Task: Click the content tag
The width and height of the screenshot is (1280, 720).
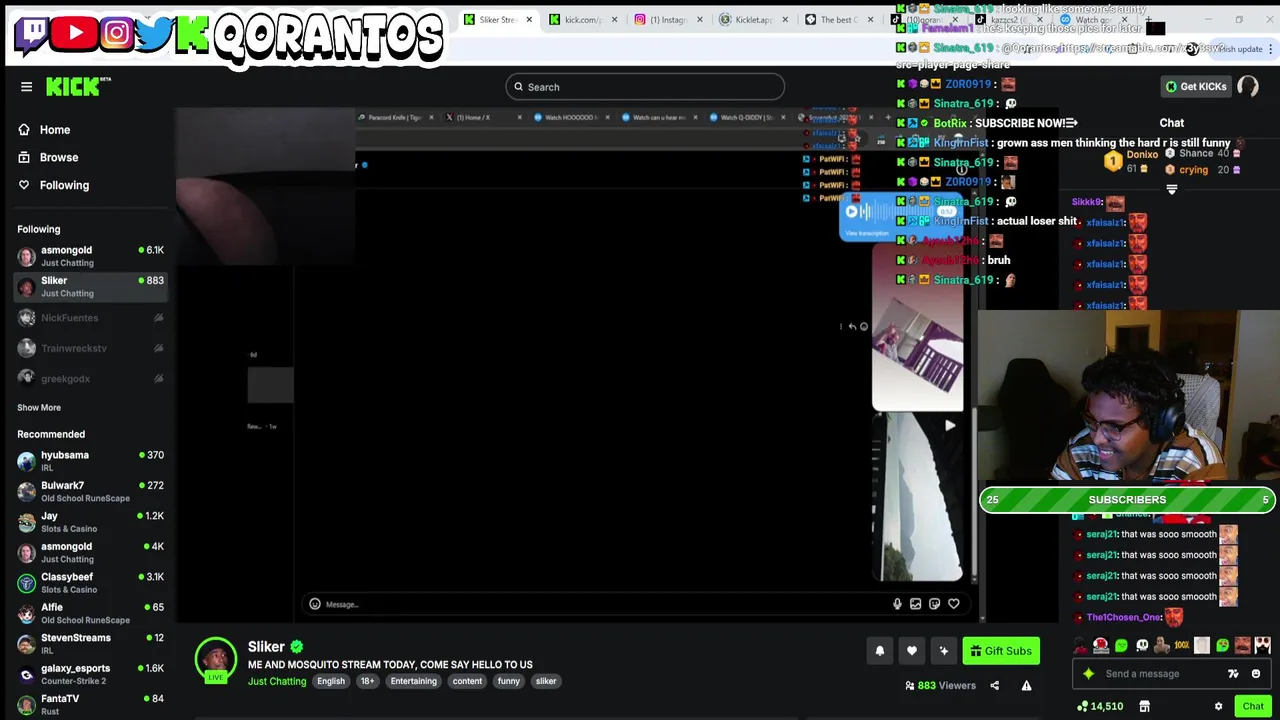Action: [x=467, y=682]
